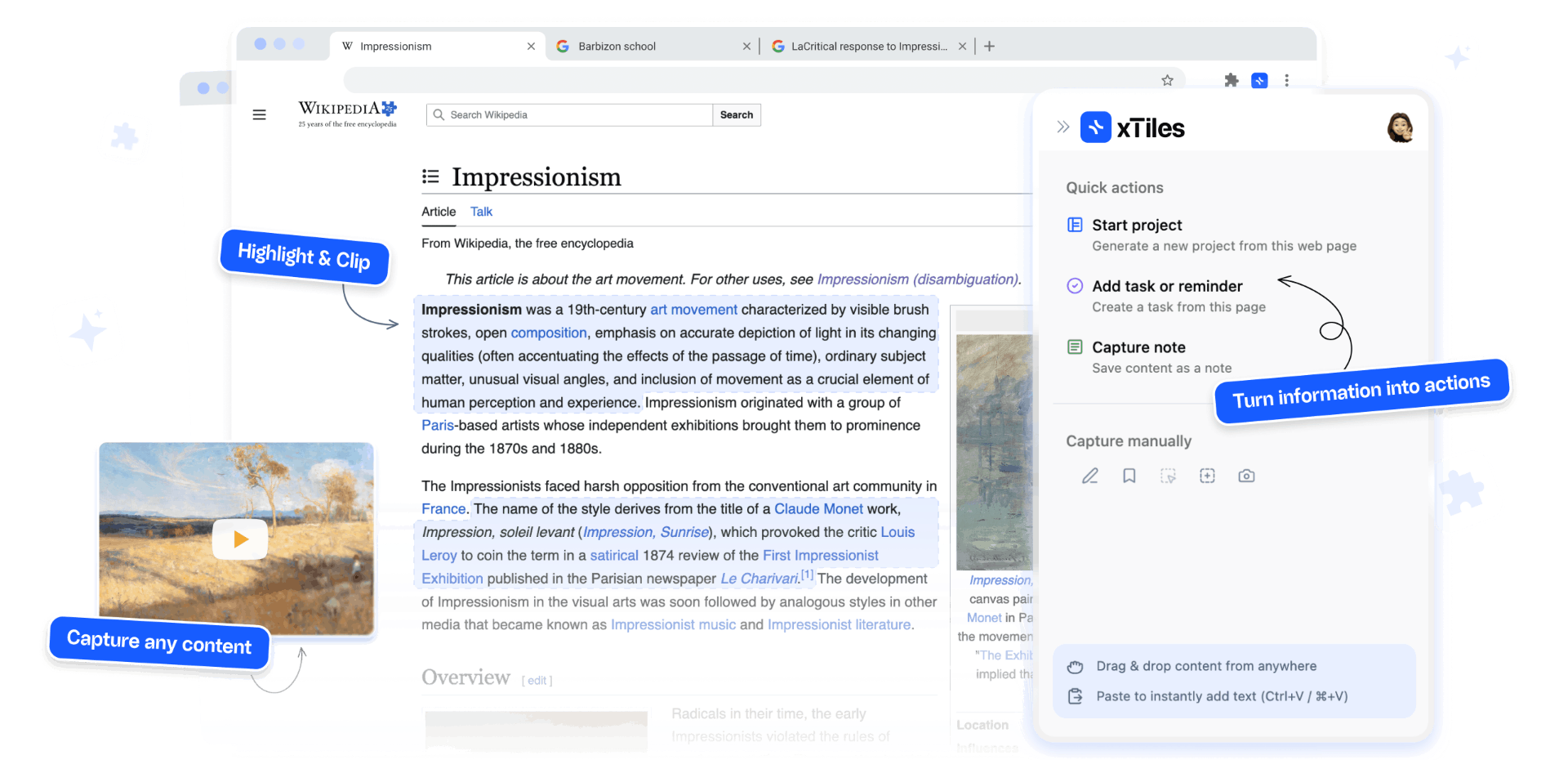The width and height of the screenshot is (1568, 760).
Task: Choose Add task or reminder
Action: pyautogui.click(x=1166, y=287)
